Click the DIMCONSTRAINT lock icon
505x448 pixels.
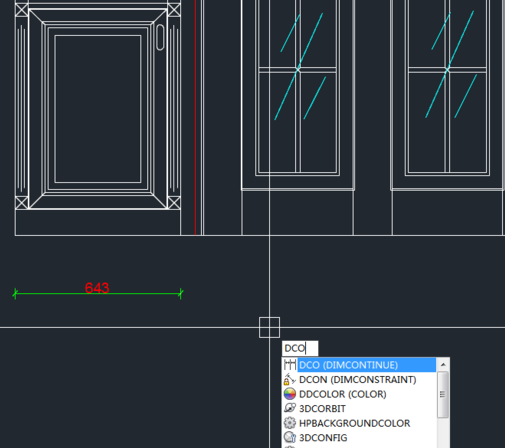[x=290, y=379]
